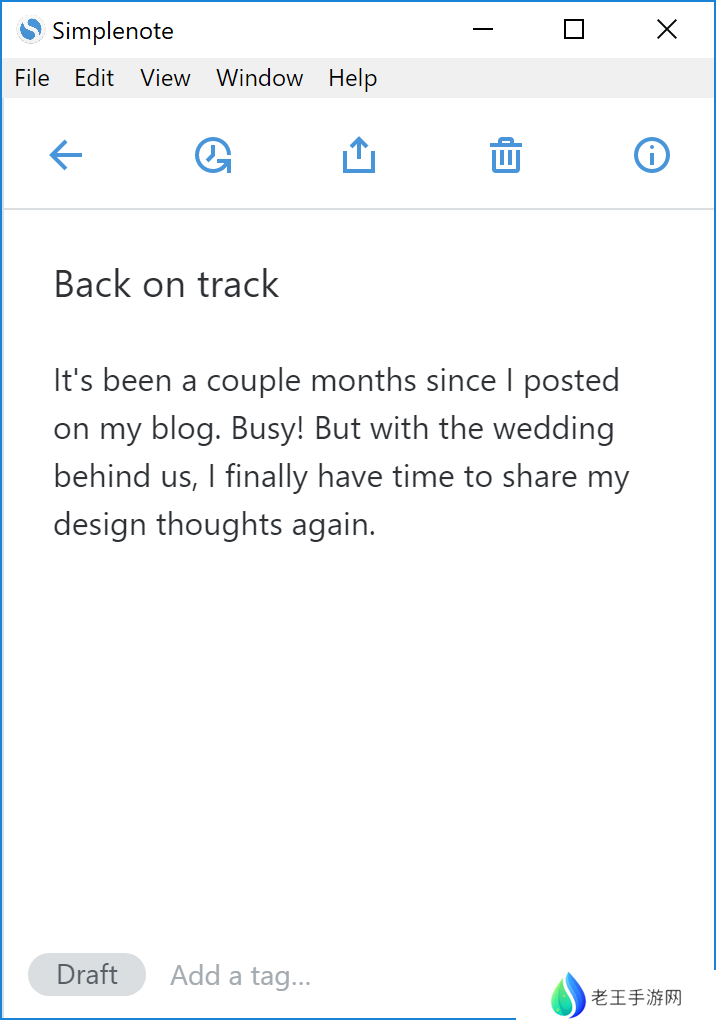Minimize the Simplenote window
Viewport: 716px width, 1020px height.
point(483,30)
